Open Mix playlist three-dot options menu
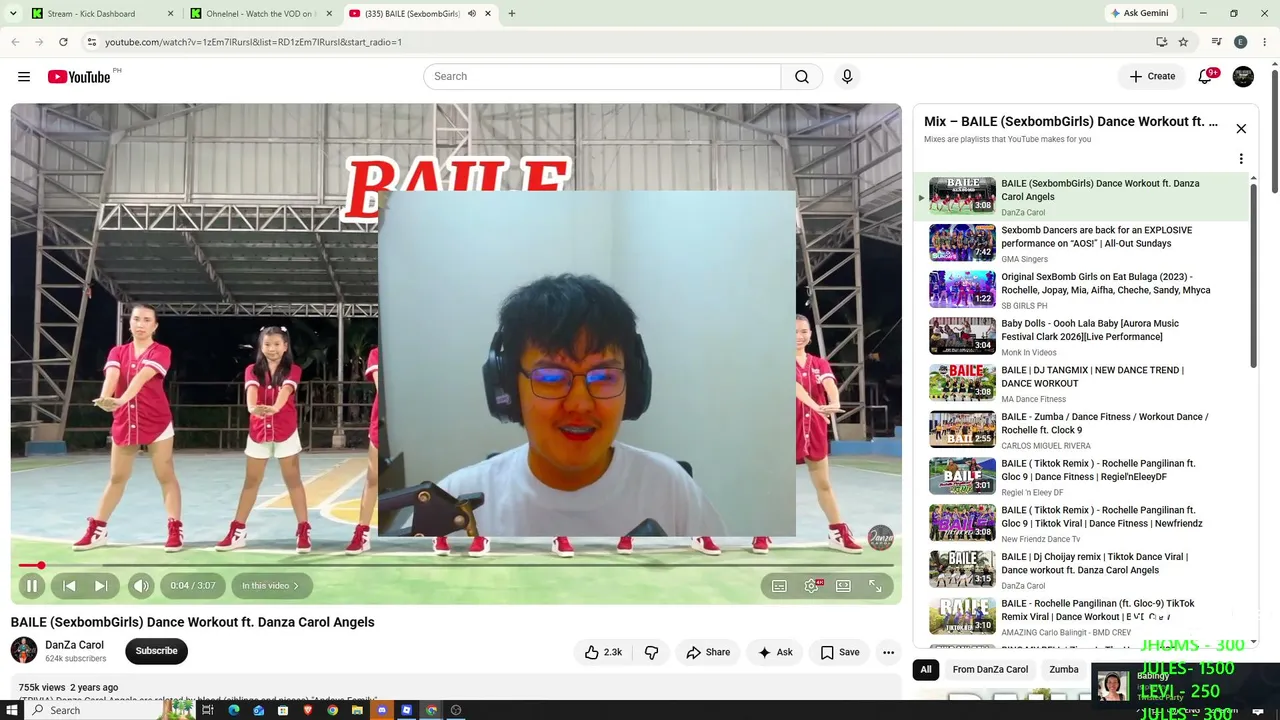The image size is (1280, 720). pyautogui.click(x=1241, y=159)
